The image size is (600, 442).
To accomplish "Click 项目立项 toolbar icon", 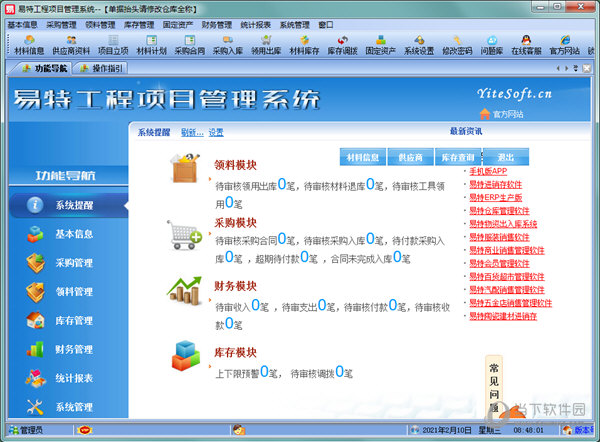I will (x=113, y=45).
